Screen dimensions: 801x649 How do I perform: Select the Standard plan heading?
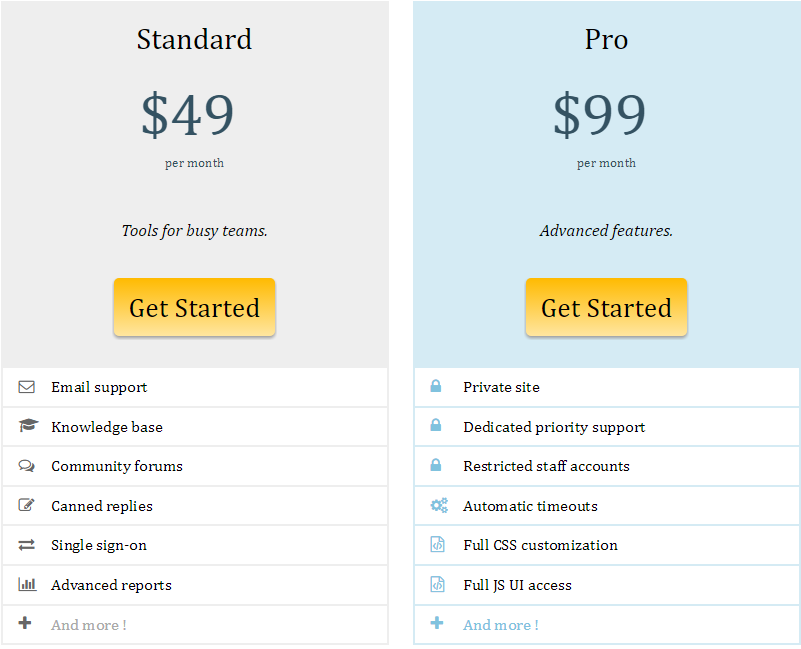194,39
